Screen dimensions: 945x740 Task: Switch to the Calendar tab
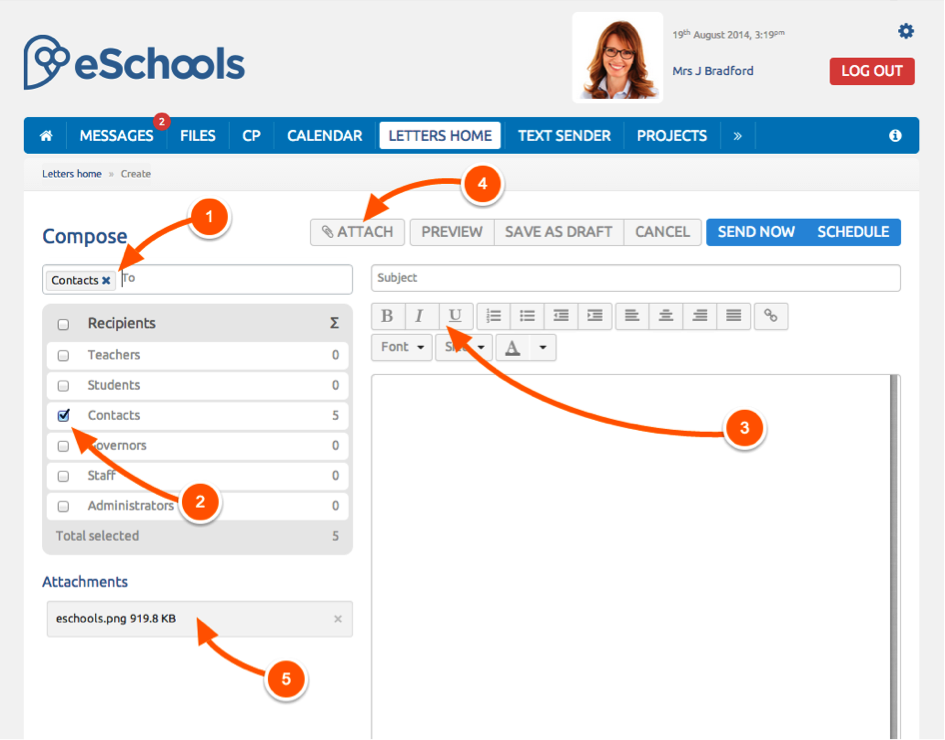tap(324, 136)
